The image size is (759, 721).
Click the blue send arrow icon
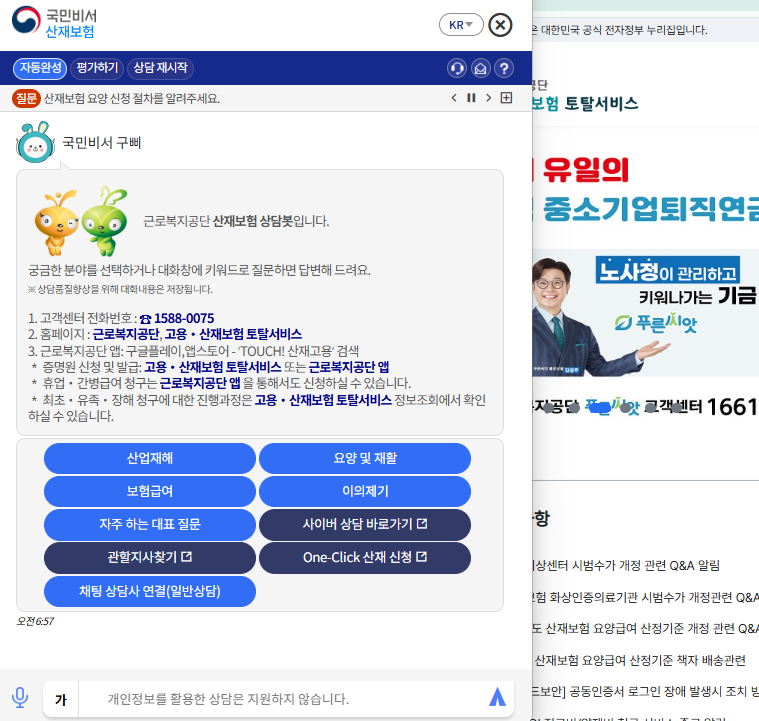(x=497, y=697)
